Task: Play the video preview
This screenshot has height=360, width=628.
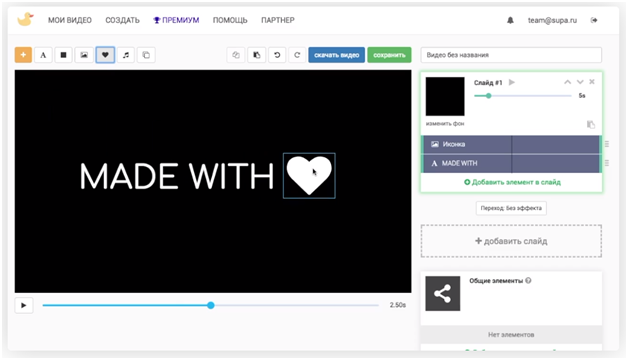Action: 24,306
